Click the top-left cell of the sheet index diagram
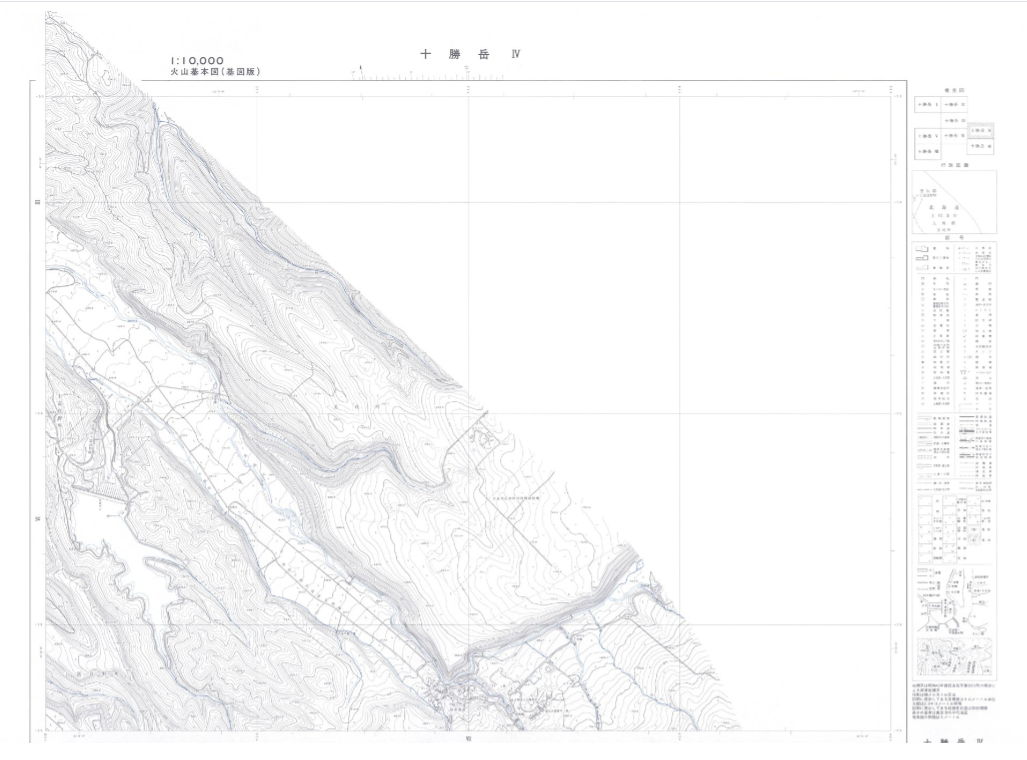 [x=927, y=105]
